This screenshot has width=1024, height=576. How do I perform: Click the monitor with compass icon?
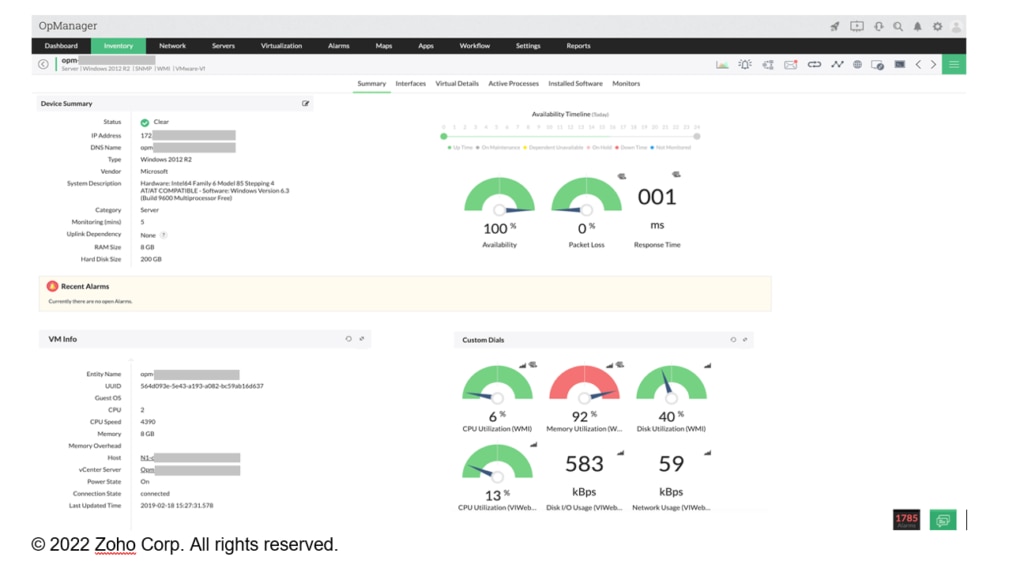pos(878,65)
